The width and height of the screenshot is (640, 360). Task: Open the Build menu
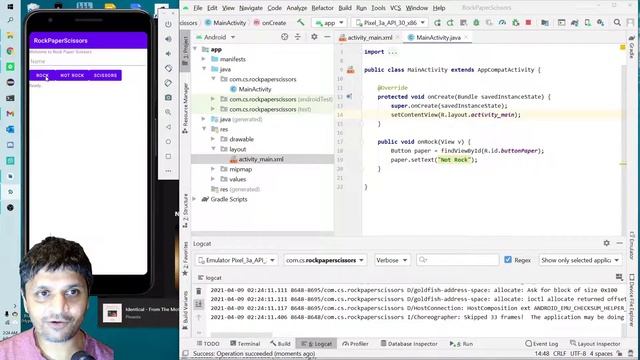coord(344,8)
